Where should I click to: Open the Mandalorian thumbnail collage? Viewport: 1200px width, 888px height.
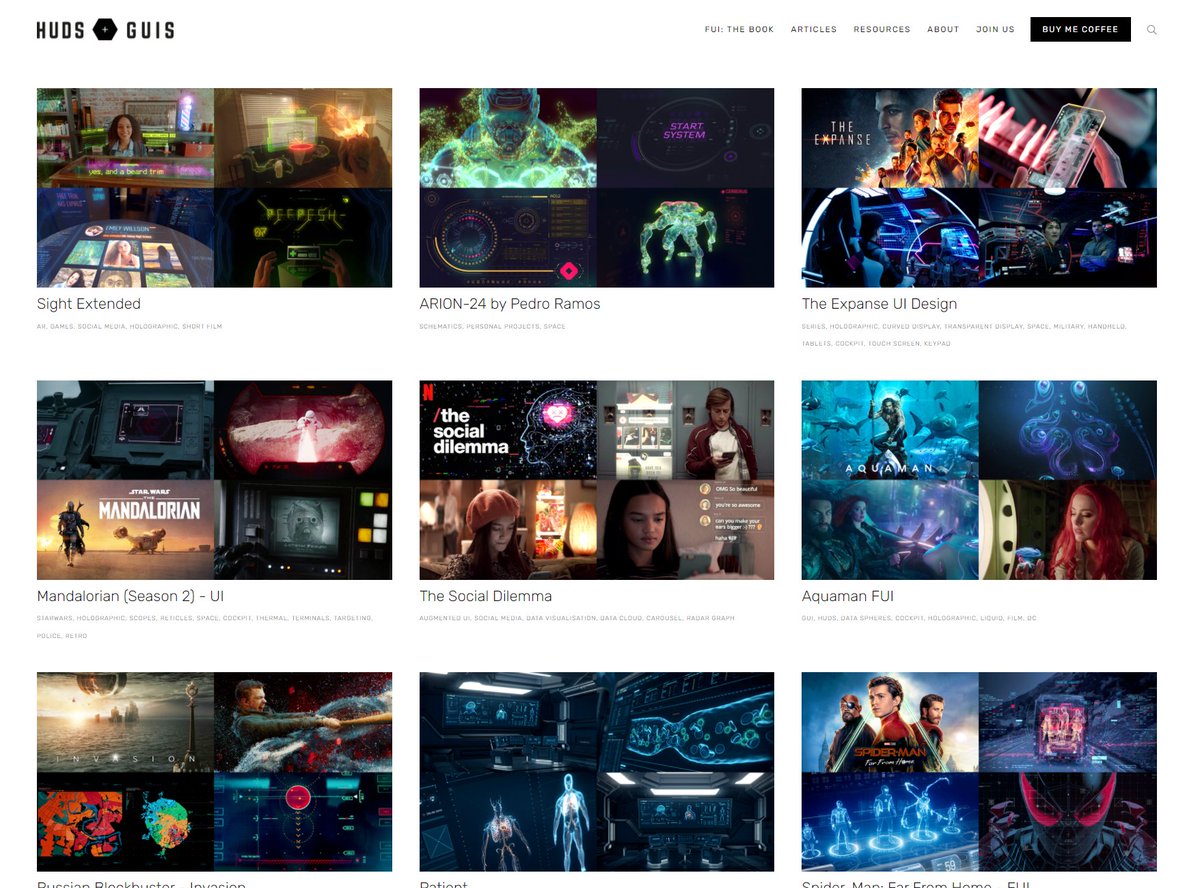click(214, 480)
